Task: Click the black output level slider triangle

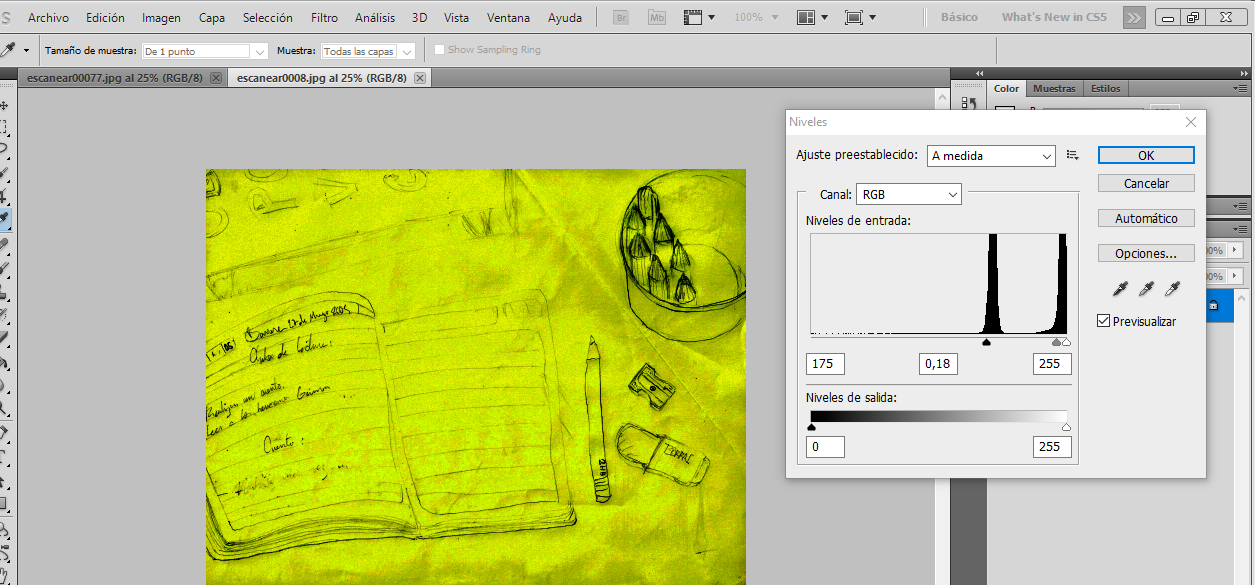Action: 811,428
